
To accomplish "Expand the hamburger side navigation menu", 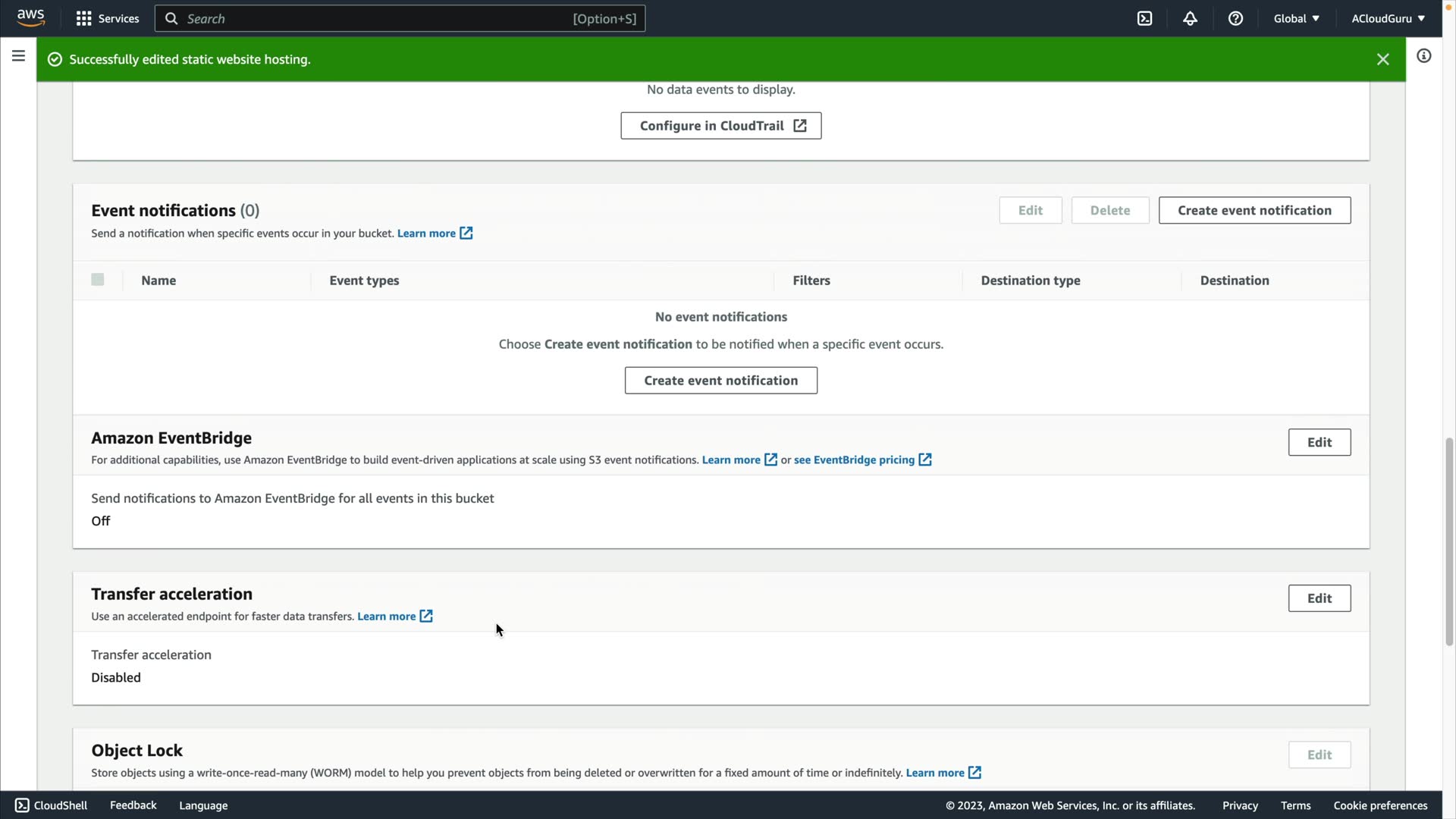I will 18,56.
